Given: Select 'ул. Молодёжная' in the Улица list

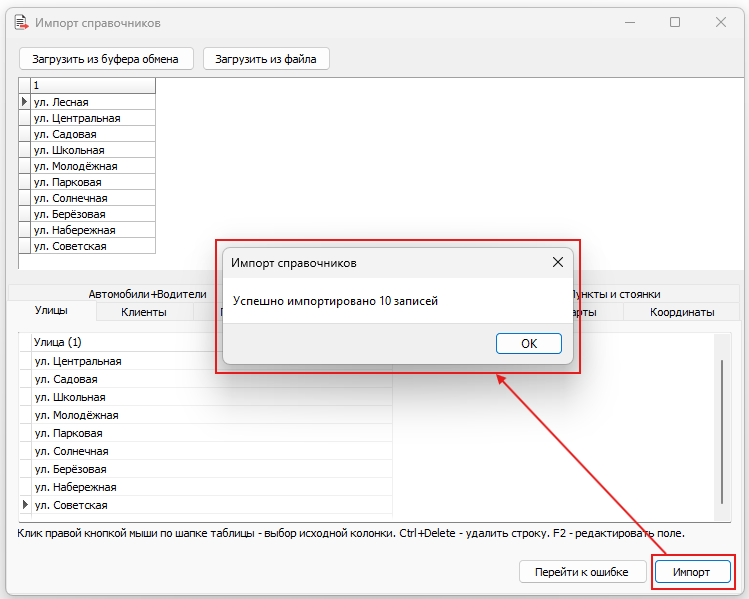Looking at the screenshot, I should pyautogui.click(x=212, y=415).
